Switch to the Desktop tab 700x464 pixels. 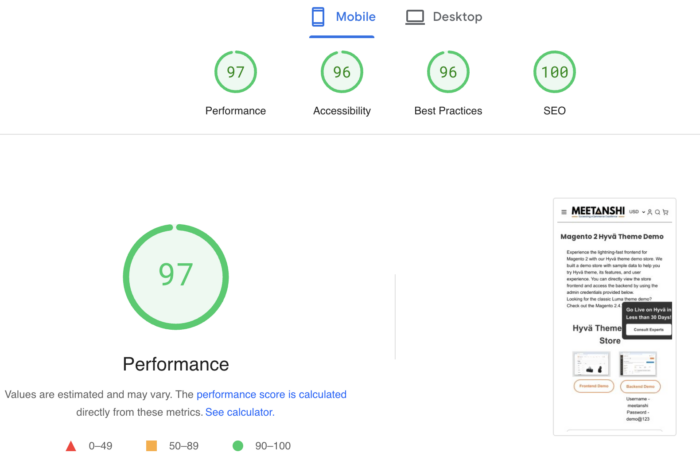[444, 17]
